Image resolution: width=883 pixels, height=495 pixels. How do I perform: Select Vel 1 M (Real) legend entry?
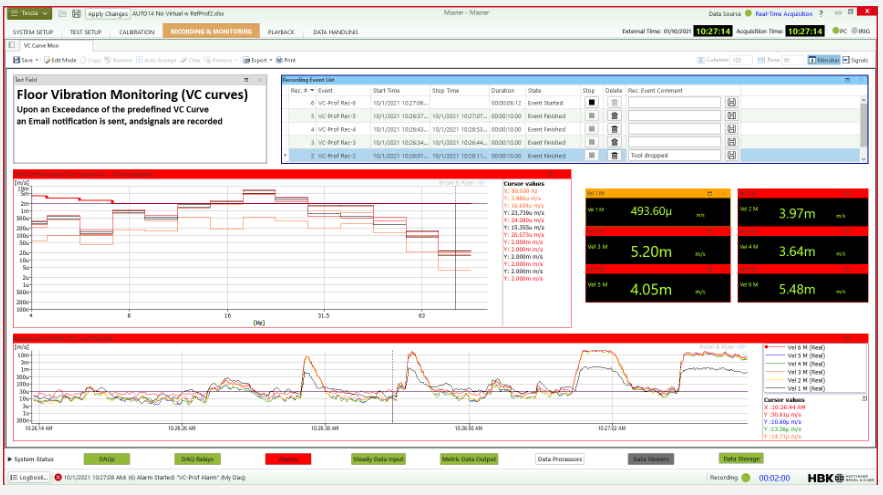806,389
